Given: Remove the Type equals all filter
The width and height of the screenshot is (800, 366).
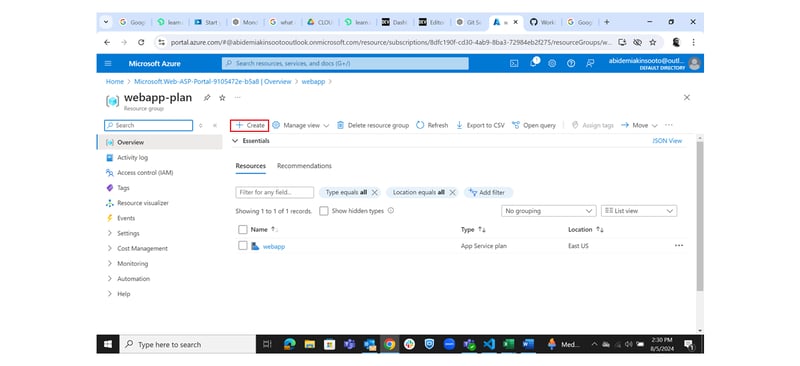Looking at the screenshot, I should pyautogui.click(x=374, y=192).
